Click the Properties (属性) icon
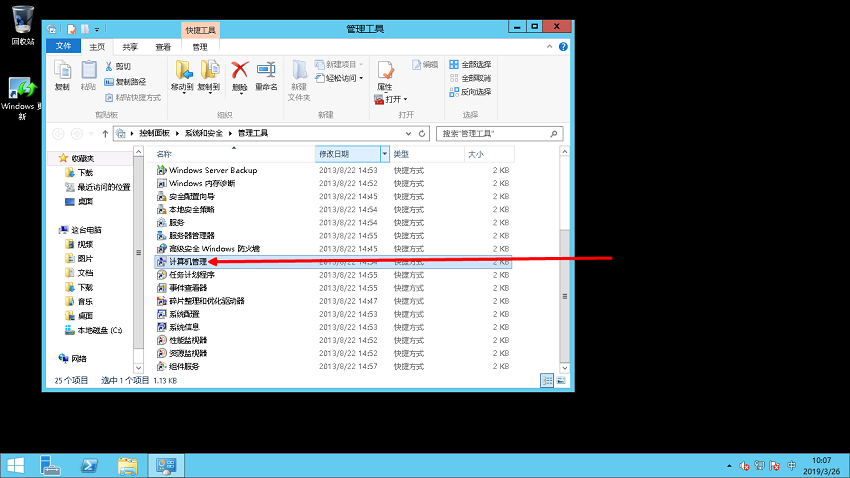Viewport: 850px width, 478px height. coord(385,75)
